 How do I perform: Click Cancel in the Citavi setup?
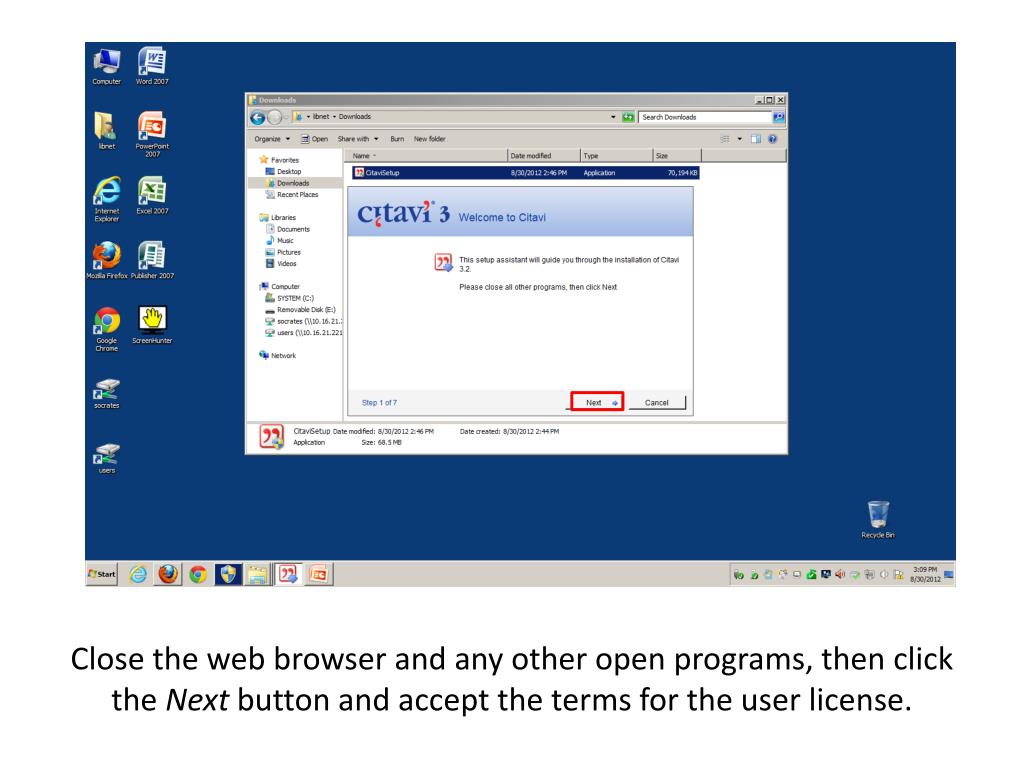tap(656, 402)
